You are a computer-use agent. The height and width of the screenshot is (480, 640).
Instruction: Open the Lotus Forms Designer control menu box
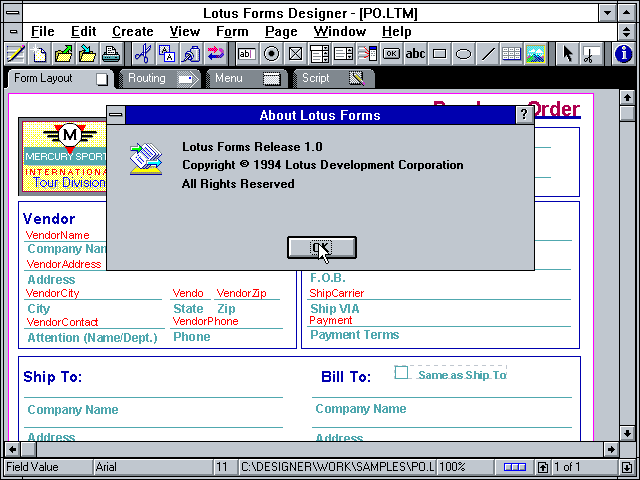pyautogui.click(x=13, y=13)
